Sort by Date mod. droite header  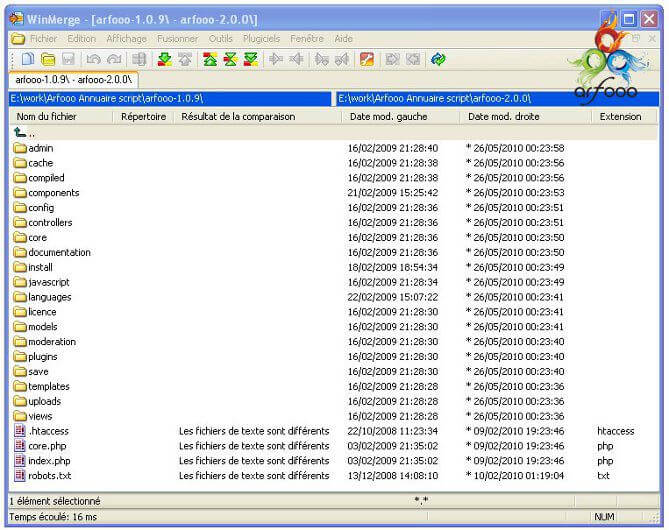pyautogui.click(x=526, y=116)
